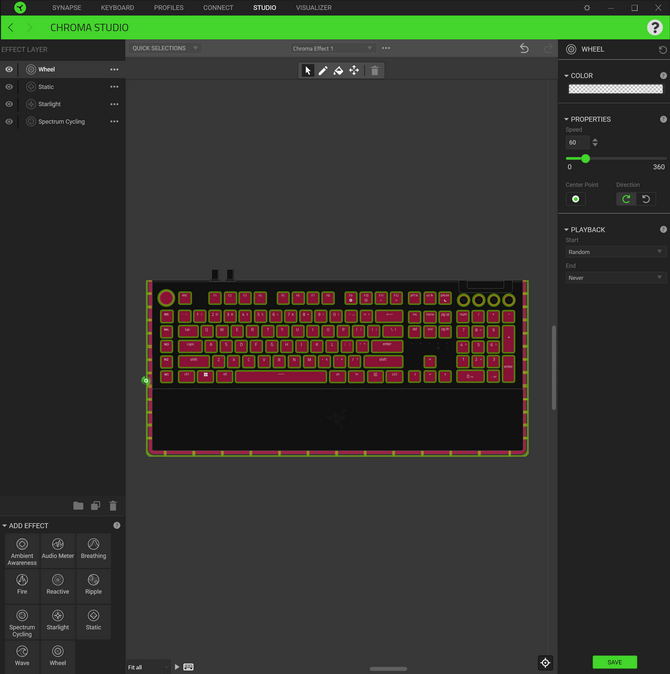Reset Wheel effect settings icon

[662, 50]
